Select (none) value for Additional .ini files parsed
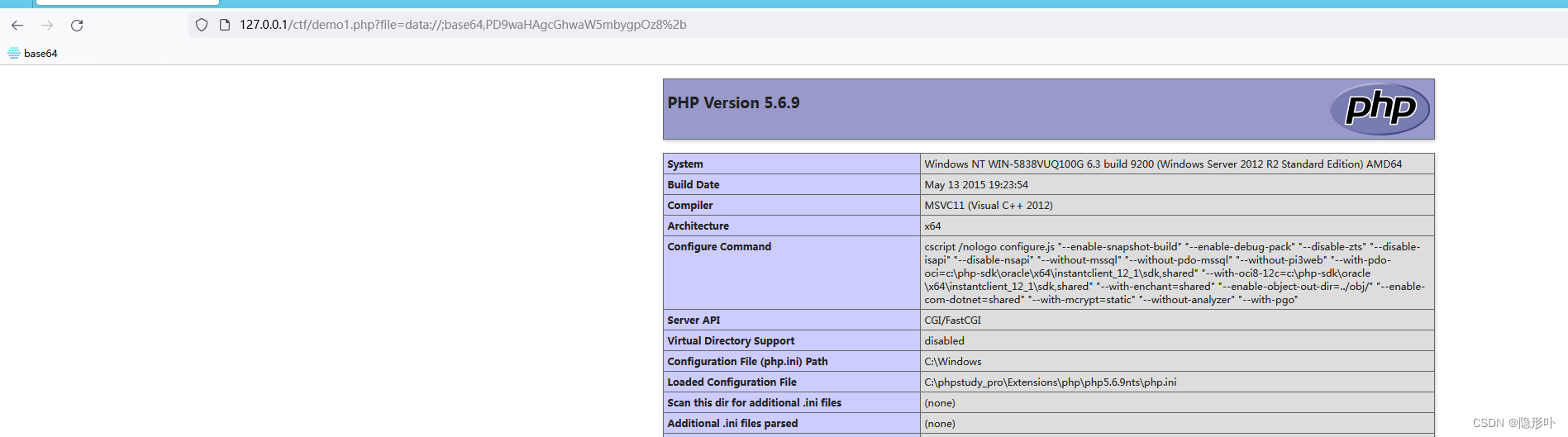Screen dimensions: 1568x437 [940, 424]
